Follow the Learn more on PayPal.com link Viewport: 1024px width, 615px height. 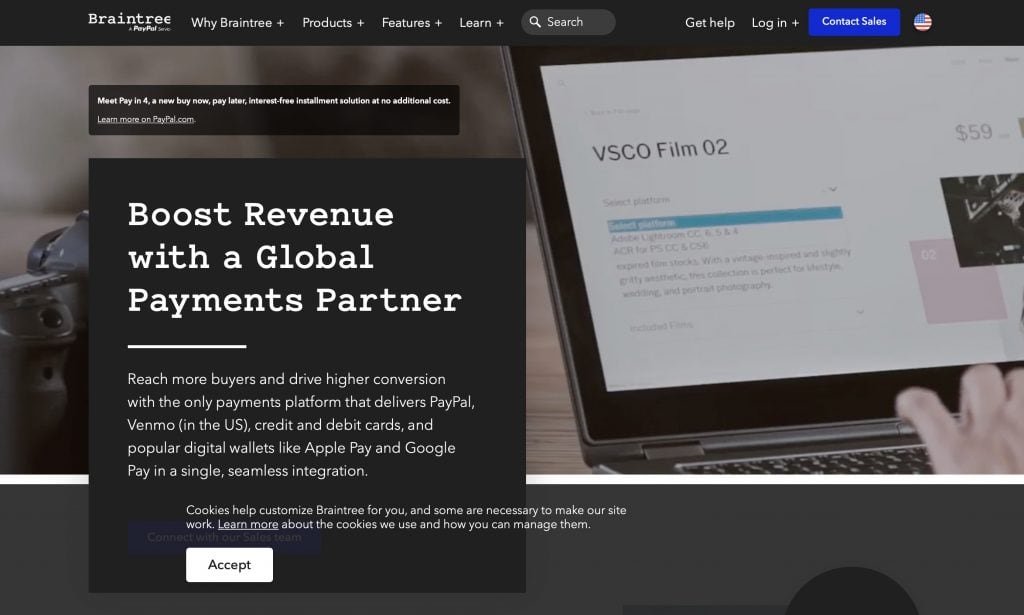tap(146, 119)
